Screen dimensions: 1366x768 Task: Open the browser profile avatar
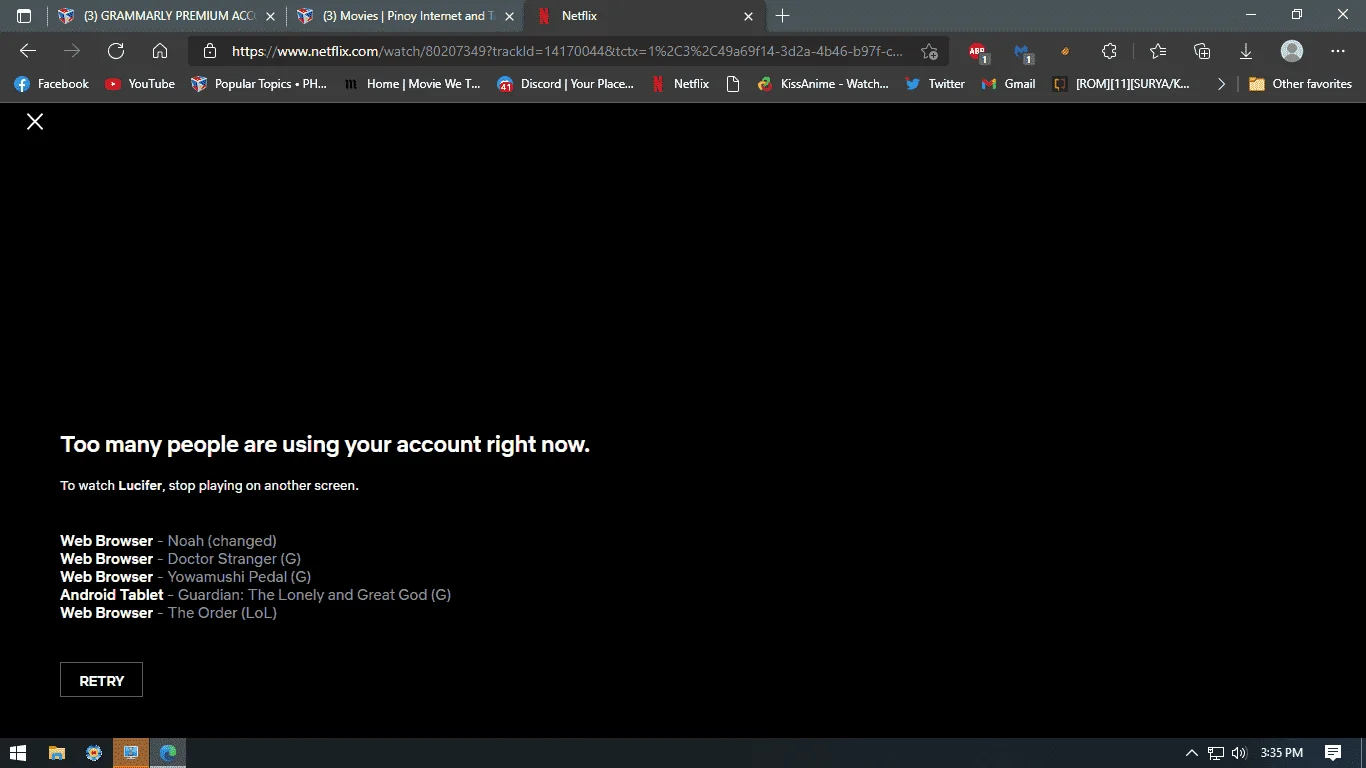pyautogui.click(x=1292, y=51)
